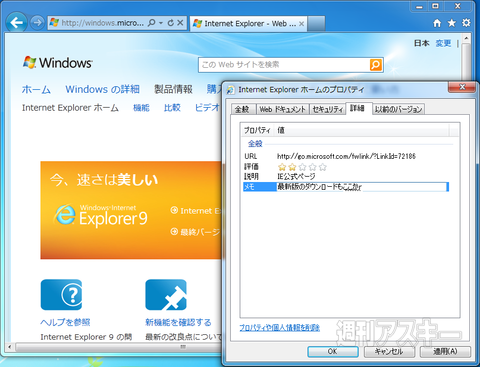Refresh the page via address bar icon
The width and height of the screenshot is (480, 367).
(x=171, y=23)
